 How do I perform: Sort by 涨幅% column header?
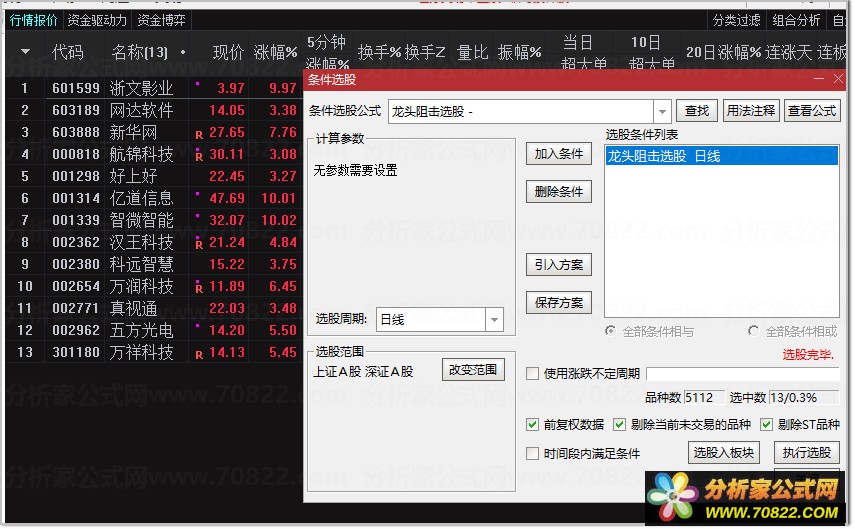(275, 52)
